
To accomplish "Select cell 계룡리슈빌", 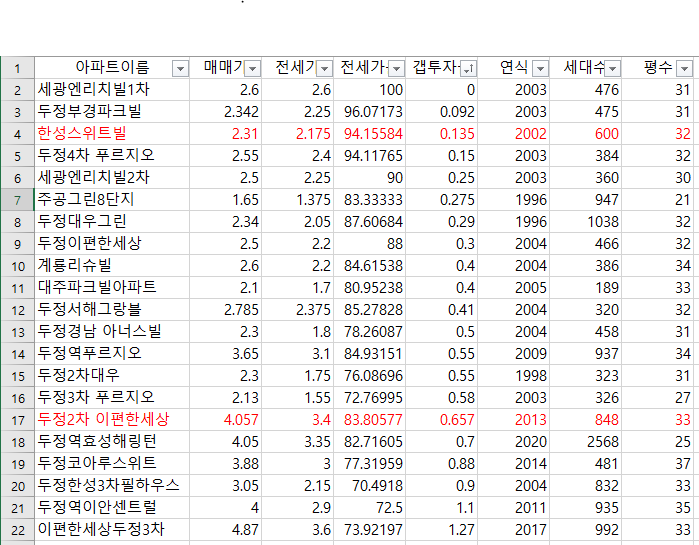I will [112, 266].
